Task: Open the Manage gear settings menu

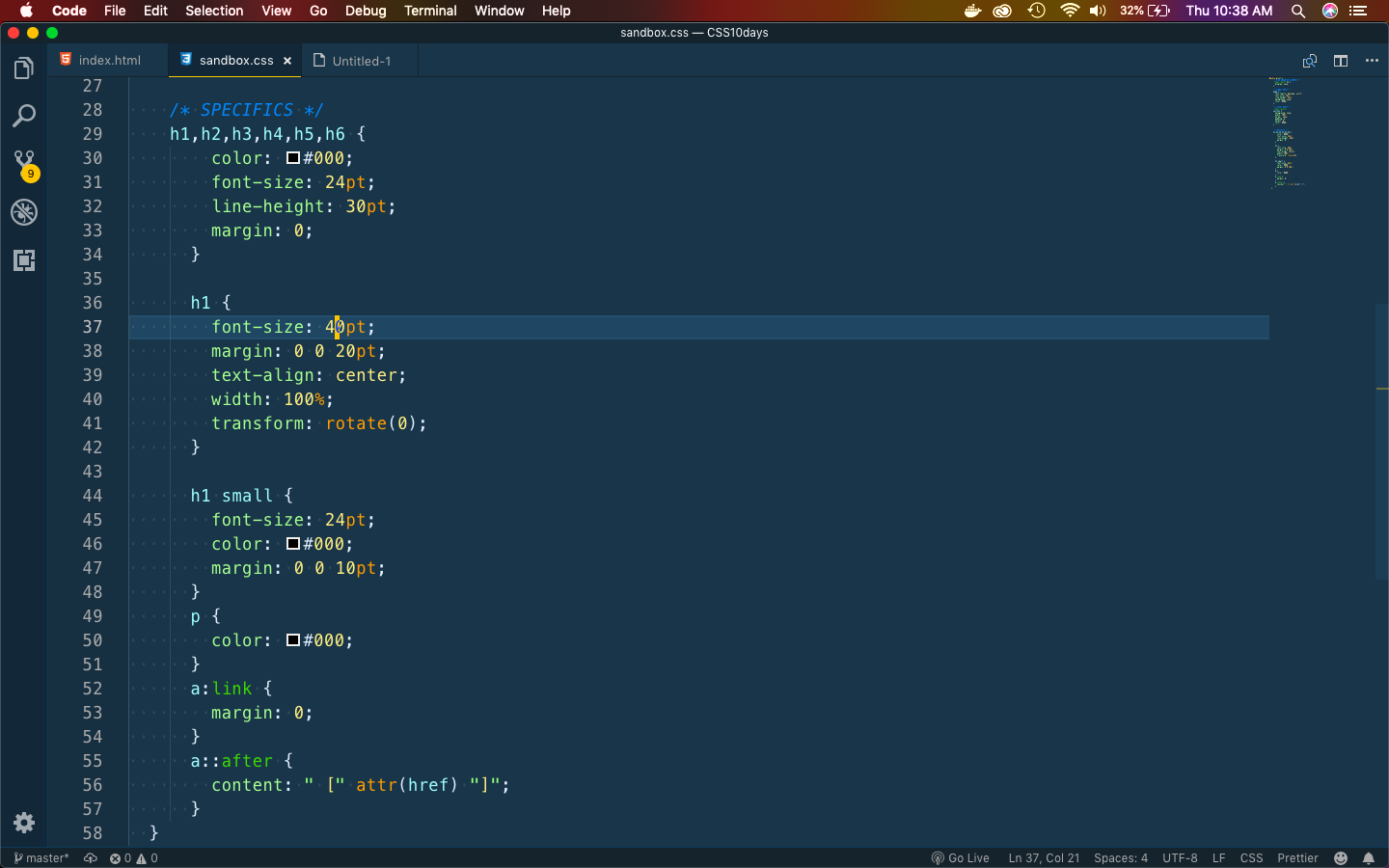Action: pos(24,823)
